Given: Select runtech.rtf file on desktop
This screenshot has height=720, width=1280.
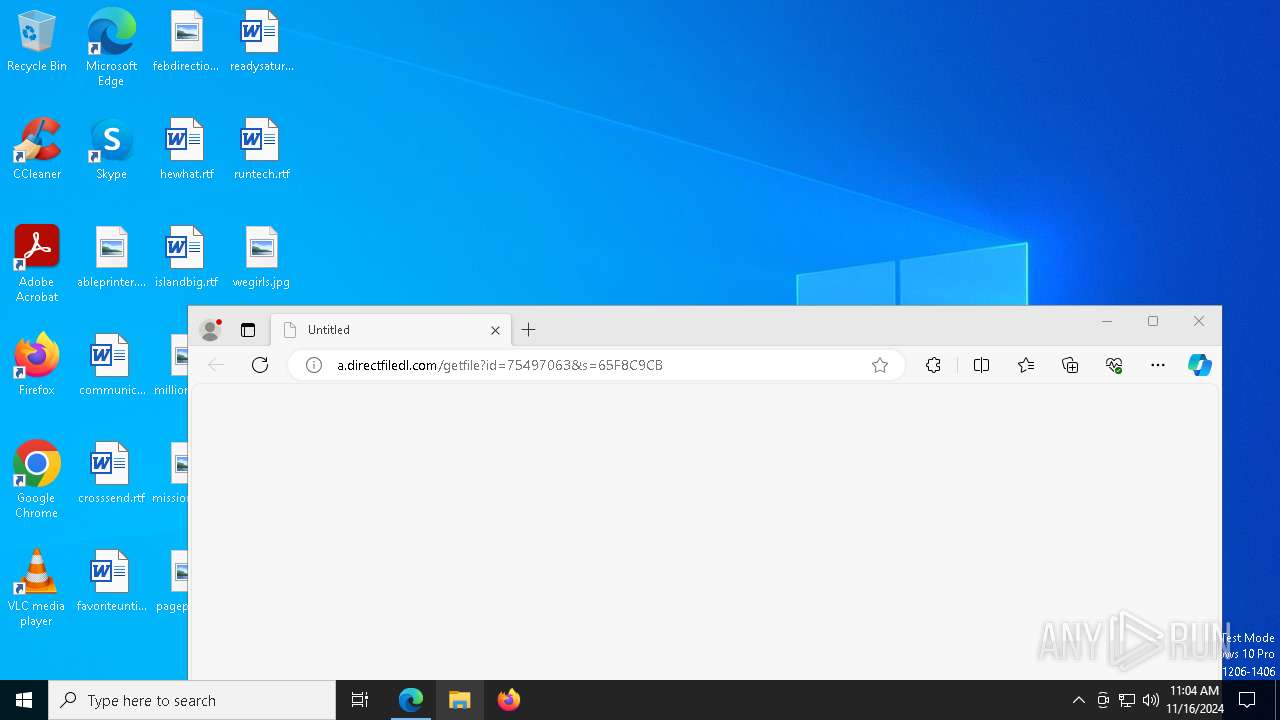Looking at the screenshot, I should [262, 149].
